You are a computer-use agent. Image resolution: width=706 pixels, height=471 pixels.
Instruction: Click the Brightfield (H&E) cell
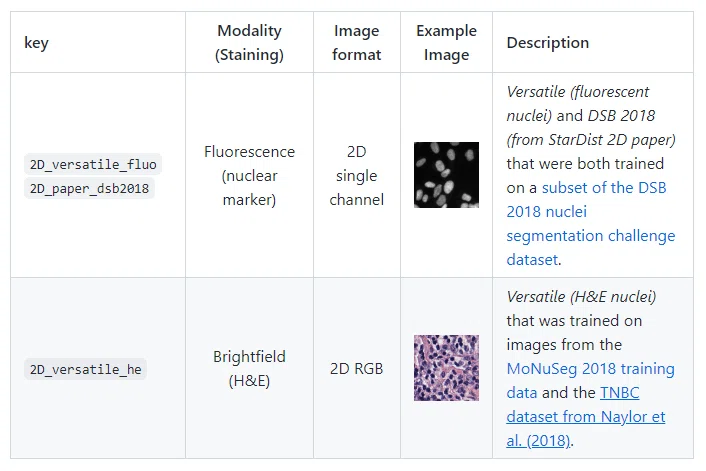pos(249,368)
